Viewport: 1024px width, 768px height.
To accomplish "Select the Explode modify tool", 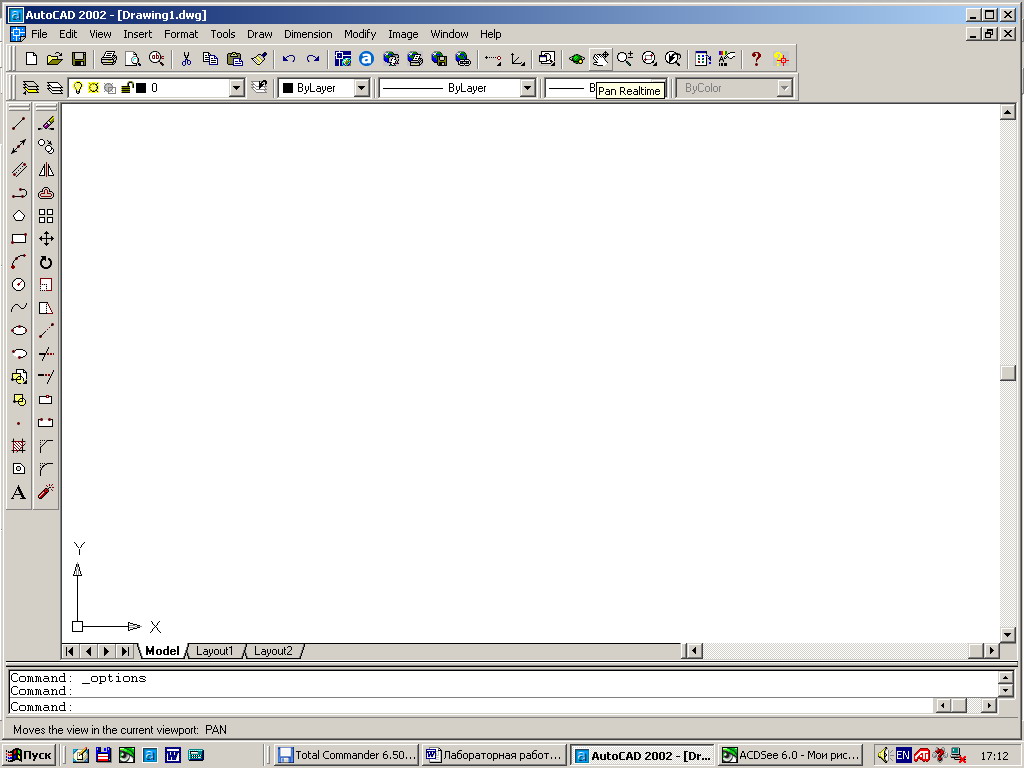I will click(46, 491).
